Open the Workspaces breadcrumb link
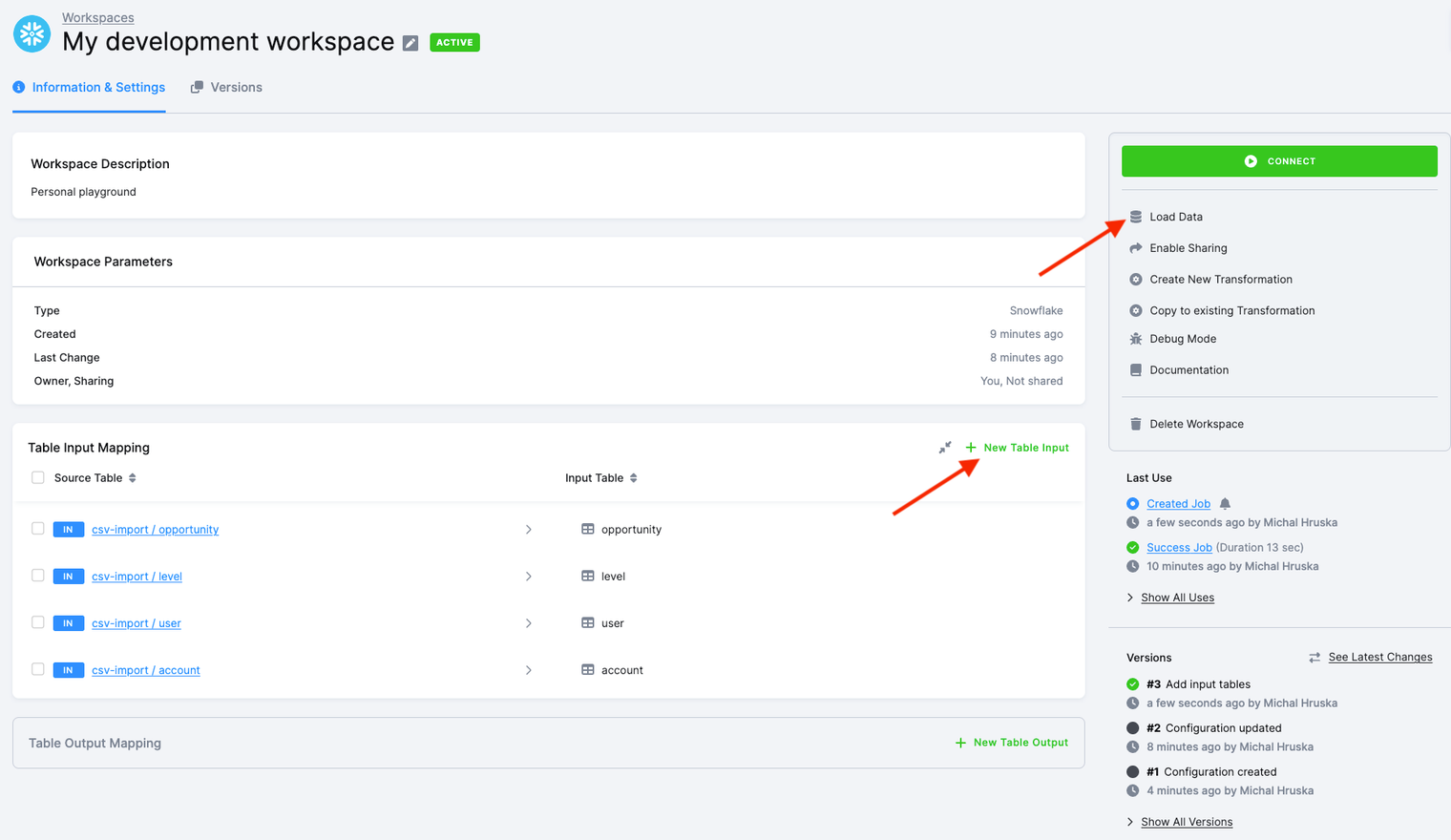1451x840 pixels. [x=97, y=17]
